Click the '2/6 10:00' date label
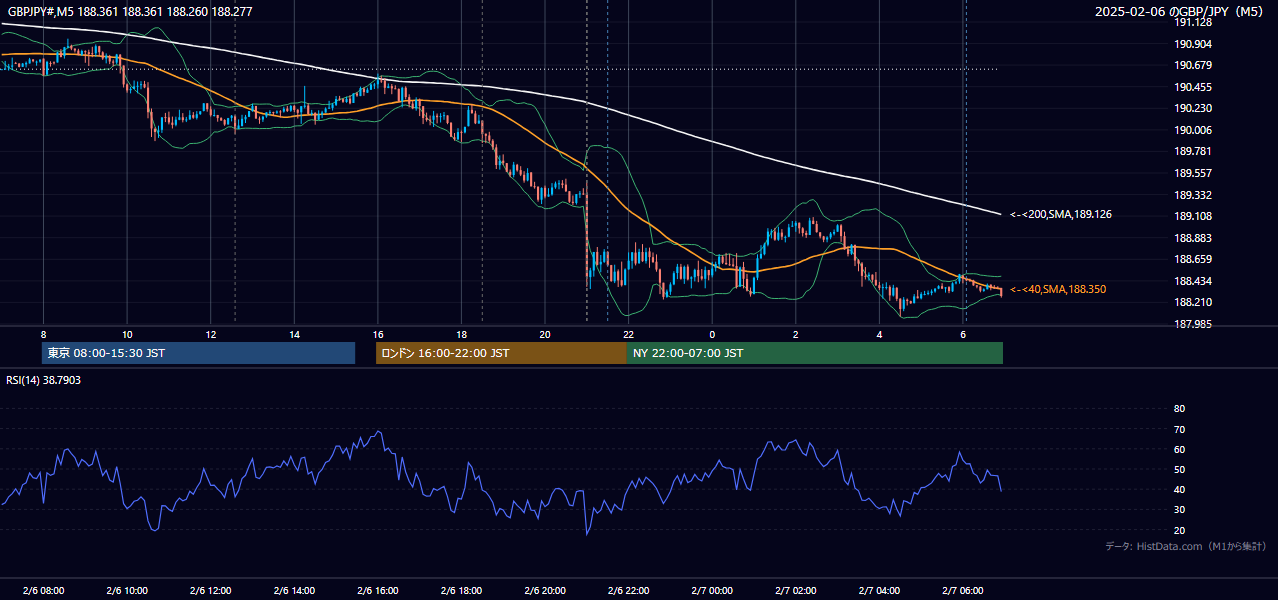Image resolution: width=1278 pixels, height=600 pixels. click(127, 591)
